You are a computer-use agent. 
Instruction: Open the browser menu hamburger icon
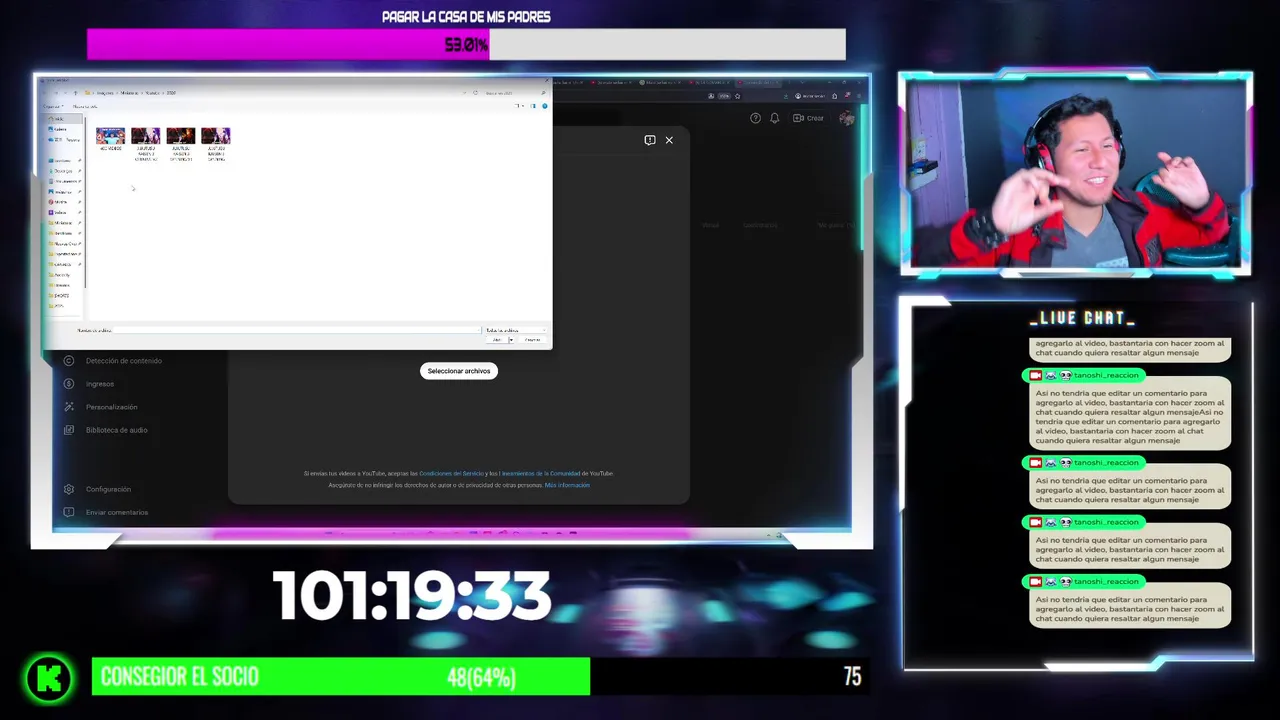[x=859, y=96]
